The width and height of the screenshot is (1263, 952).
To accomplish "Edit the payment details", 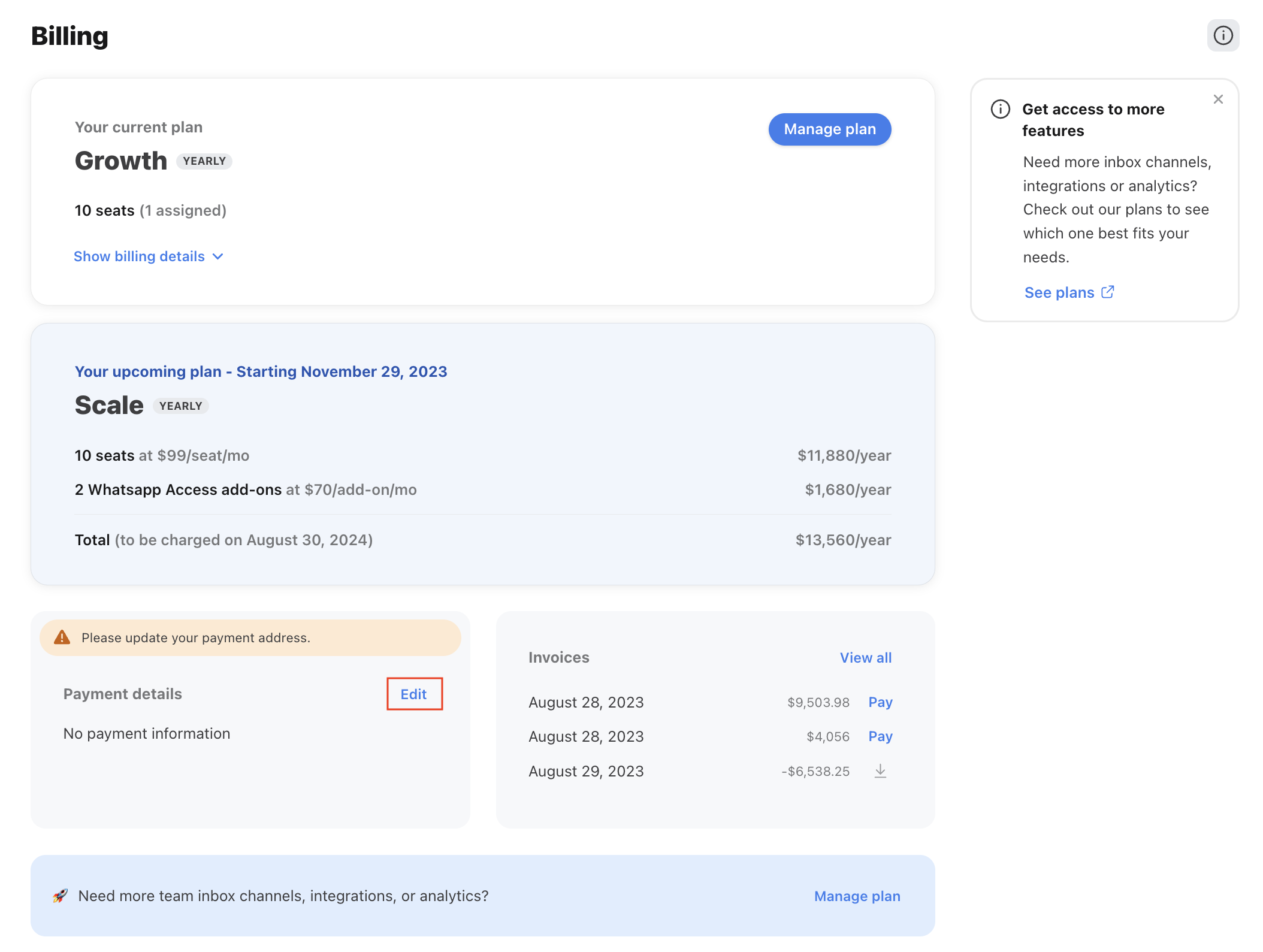I will pyautogui.click(x=414, y=694).
